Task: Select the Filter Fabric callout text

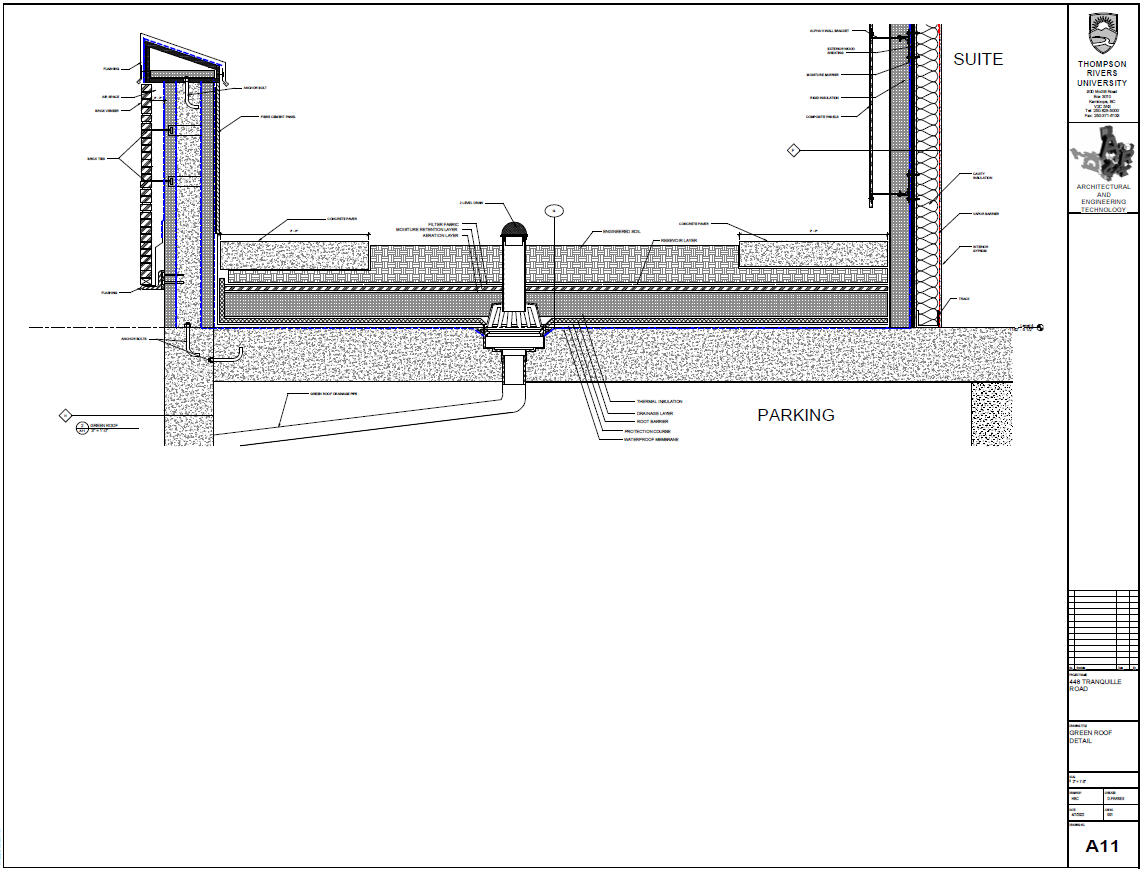Action: pos(443,224)
